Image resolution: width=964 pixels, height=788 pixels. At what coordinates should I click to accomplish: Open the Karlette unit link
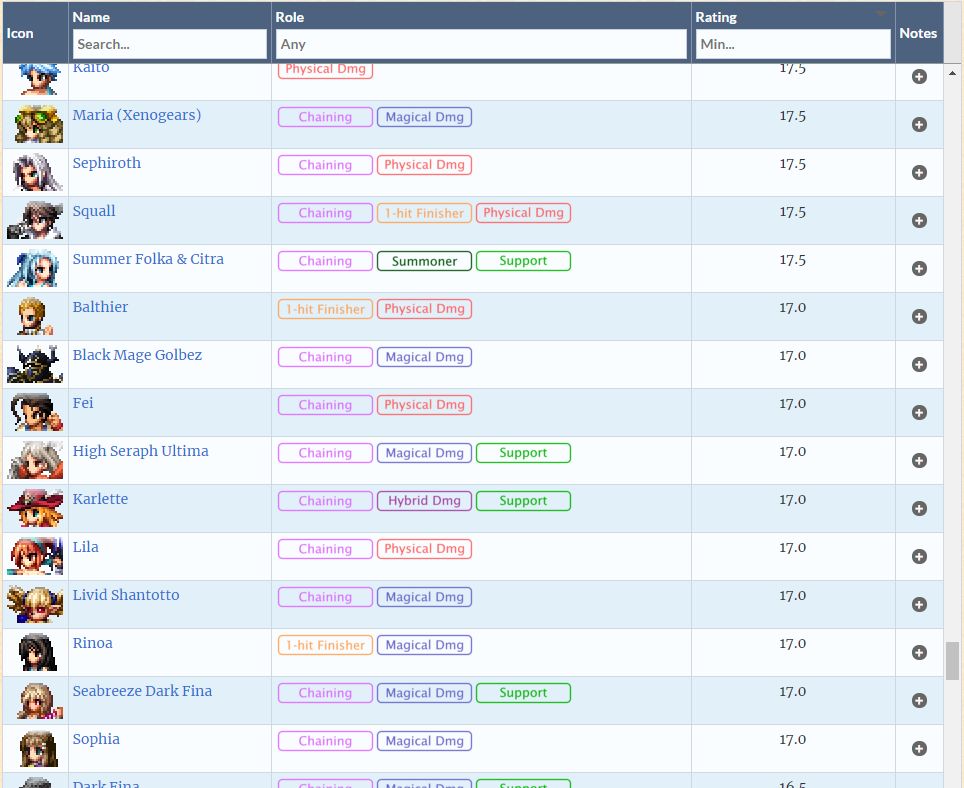[x=100, y=498]
